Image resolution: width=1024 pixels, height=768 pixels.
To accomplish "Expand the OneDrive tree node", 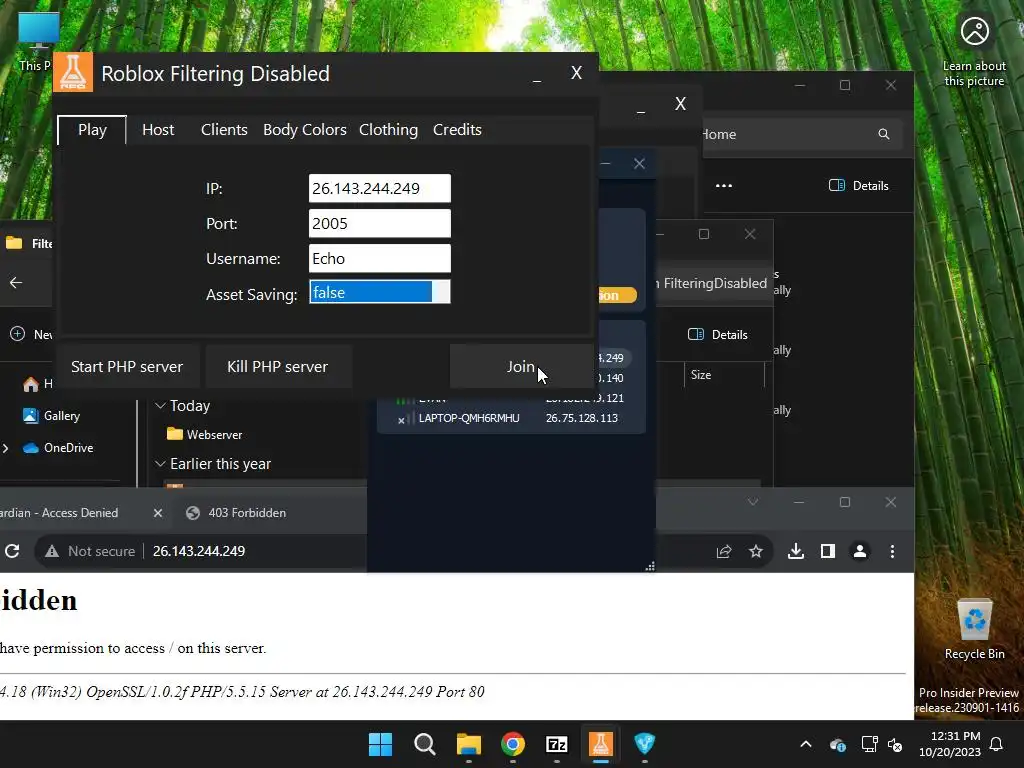I will pos(6,448).
